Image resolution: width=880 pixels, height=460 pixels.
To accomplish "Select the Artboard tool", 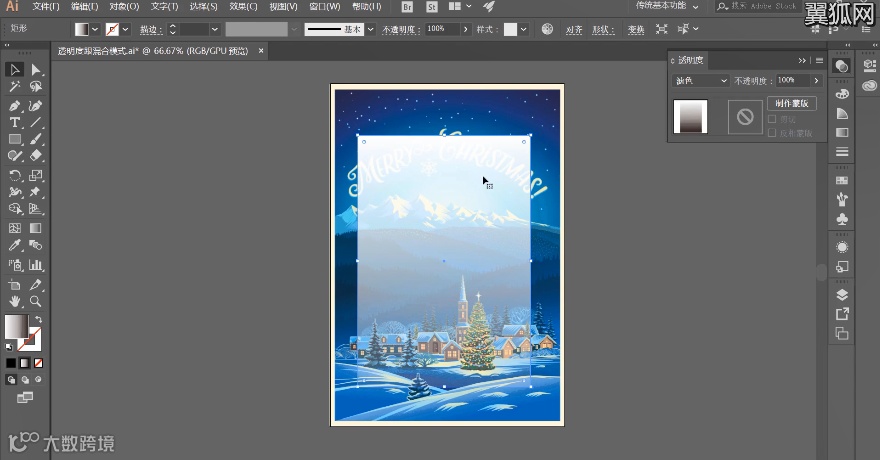I will 15,284.
